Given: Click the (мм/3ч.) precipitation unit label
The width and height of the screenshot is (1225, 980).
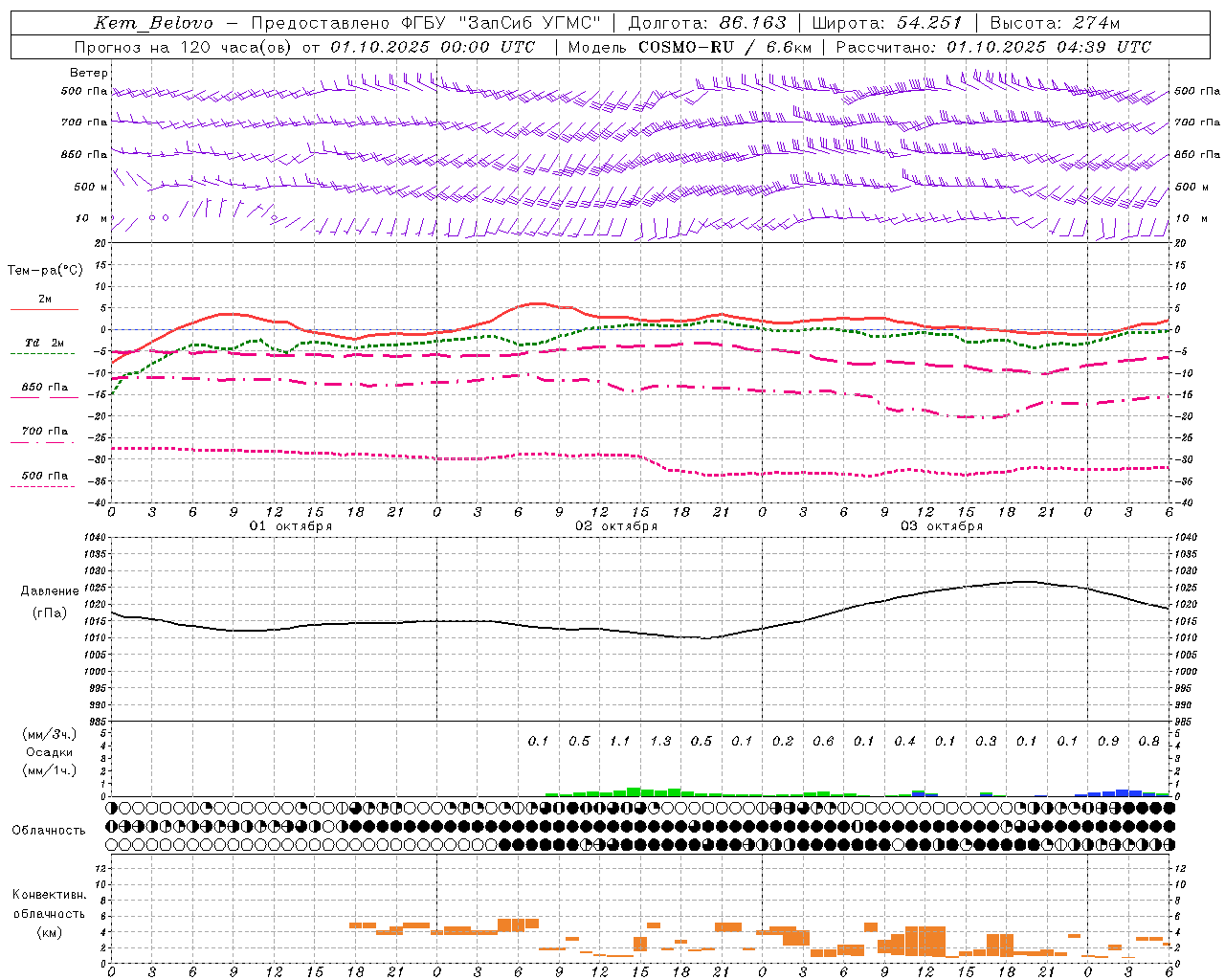Looking at the screenshot, I should (x=50, y=734).
